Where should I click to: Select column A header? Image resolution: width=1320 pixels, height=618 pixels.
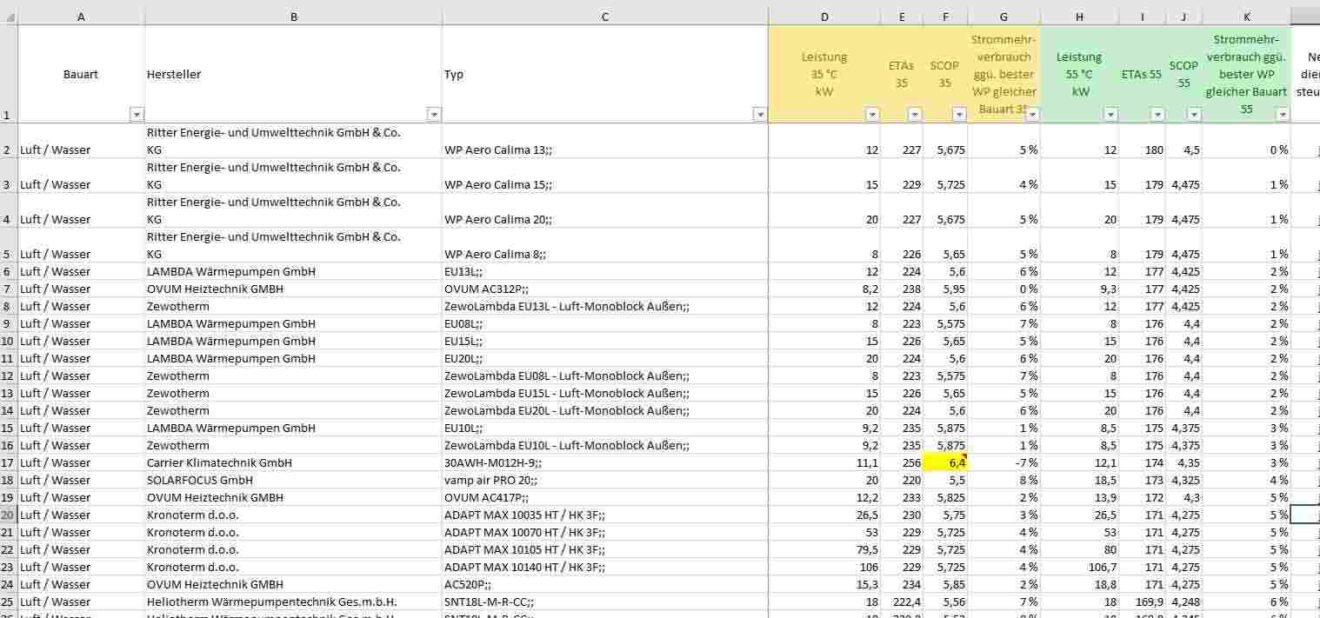tap(81, 16)
